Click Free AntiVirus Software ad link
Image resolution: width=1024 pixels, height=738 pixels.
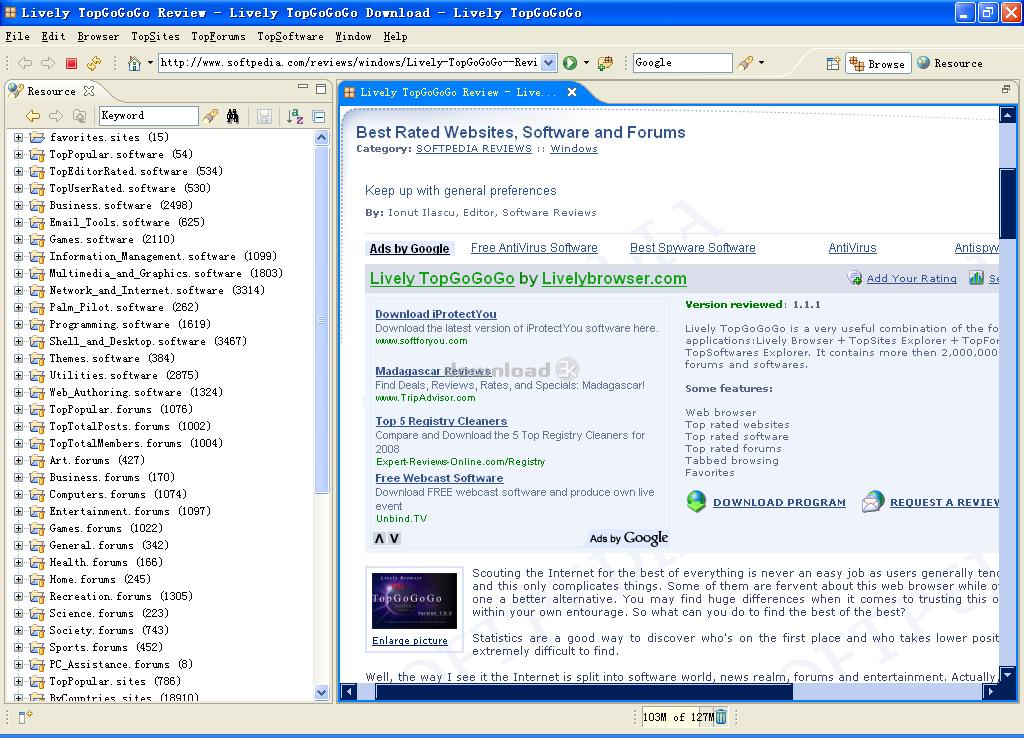click(x=534, y=248)
